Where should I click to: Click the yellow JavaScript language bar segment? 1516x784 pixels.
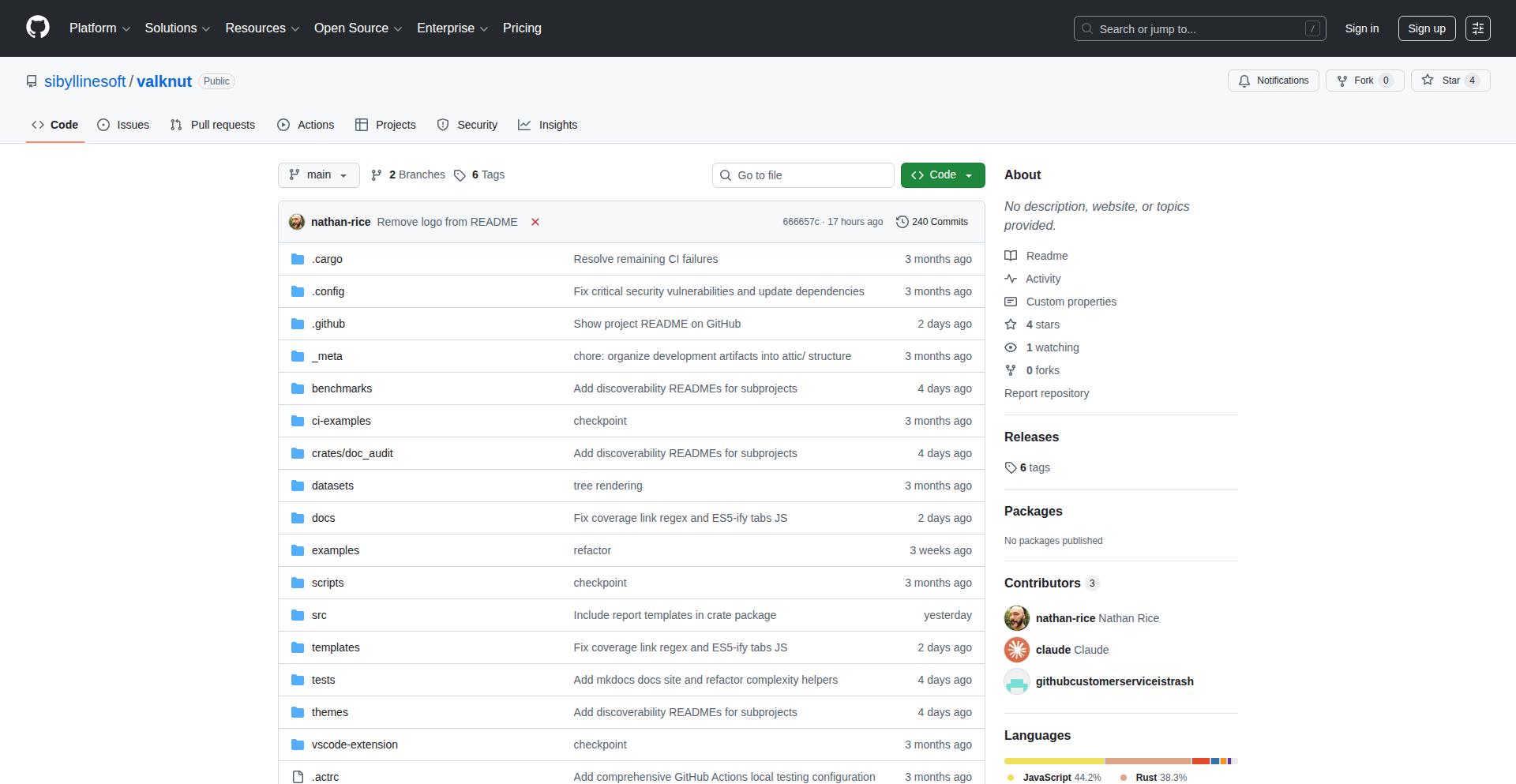(x=1054, y=761)
